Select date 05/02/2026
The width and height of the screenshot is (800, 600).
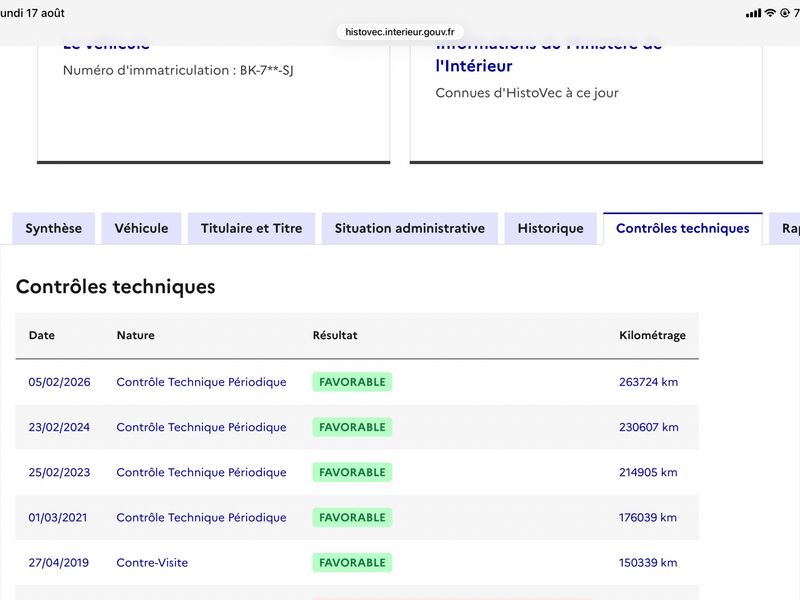click(60, 382)
